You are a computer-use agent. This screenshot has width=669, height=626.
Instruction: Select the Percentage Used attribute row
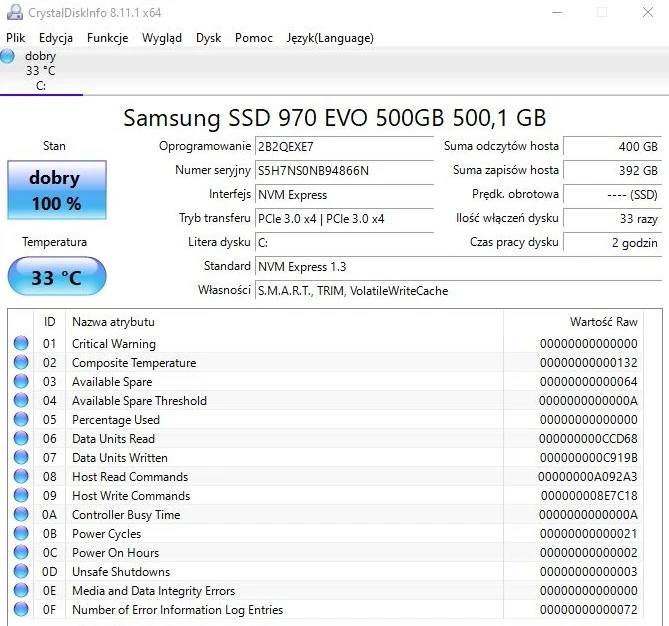[x=115, y=420]
